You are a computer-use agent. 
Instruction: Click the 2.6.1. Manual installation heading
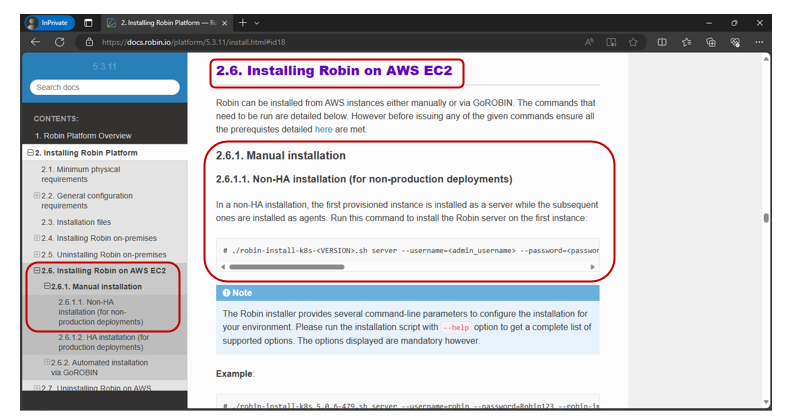[x=281, y=156]
